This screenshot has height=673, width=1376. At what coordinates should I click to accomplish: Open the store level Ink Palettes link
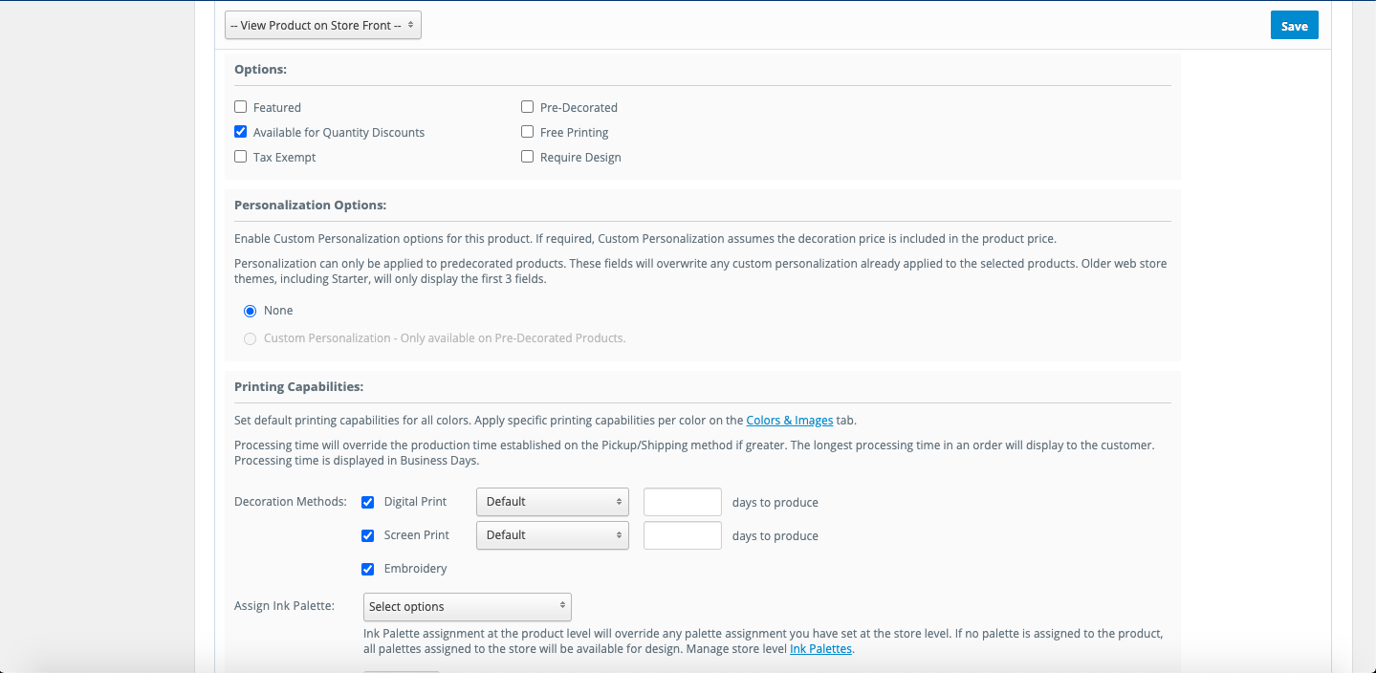(820, 648)
